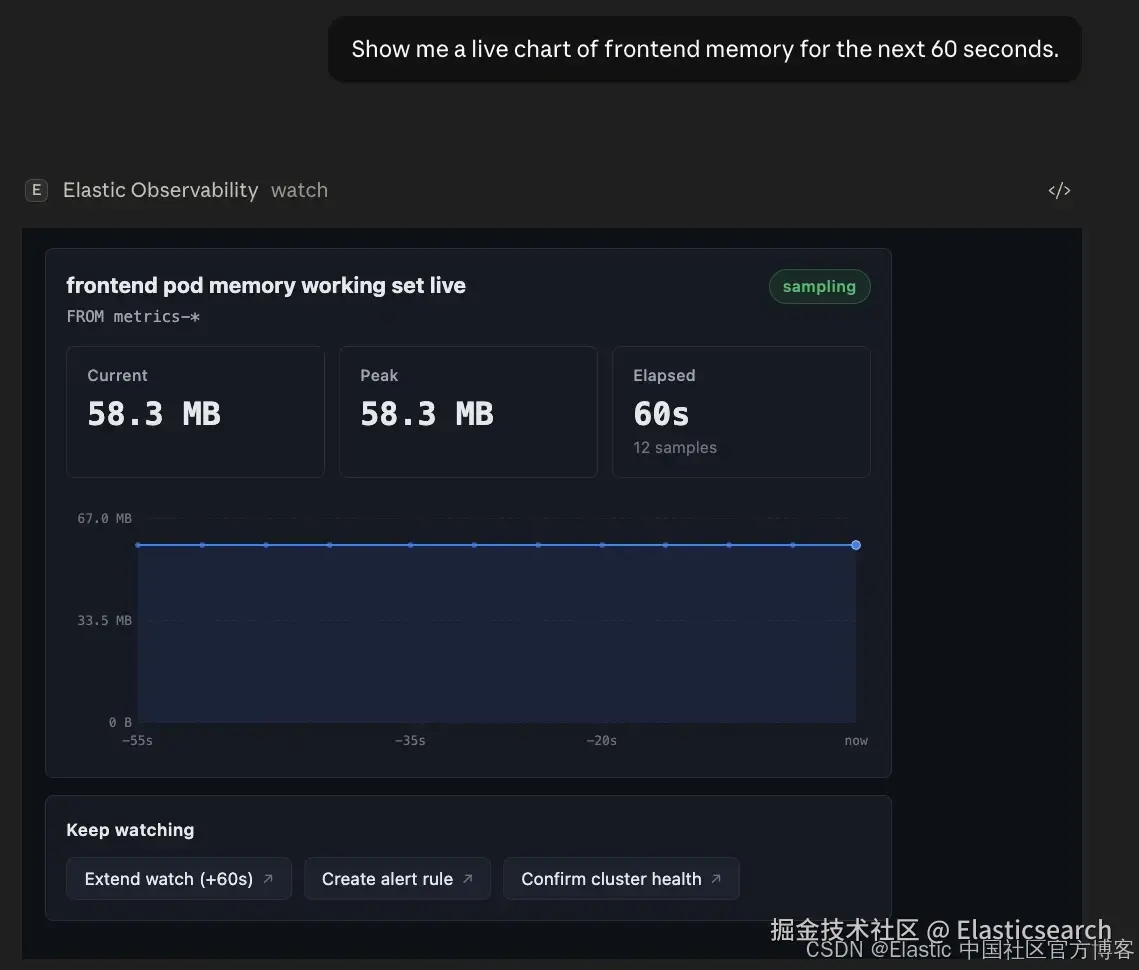Click the "now" marker on the time axis
The height and width of the screenshot is (970, 1139).
pyautogui.click(x=856, y=741)
